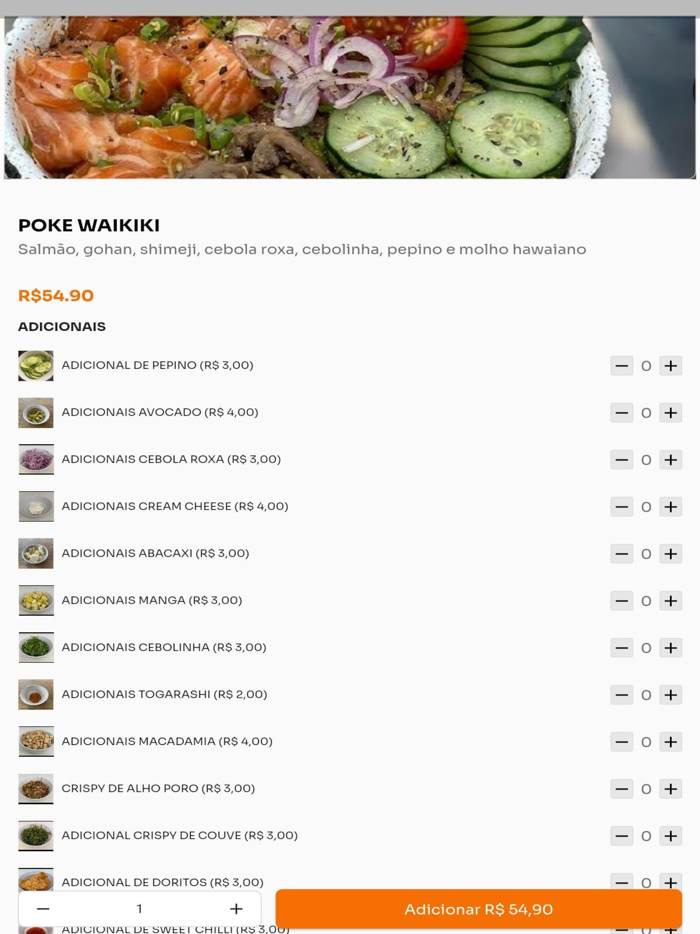Click the pepino additional thumbnail
The width and height of the screenshot is (700, 934).
(x=36, y=366)
